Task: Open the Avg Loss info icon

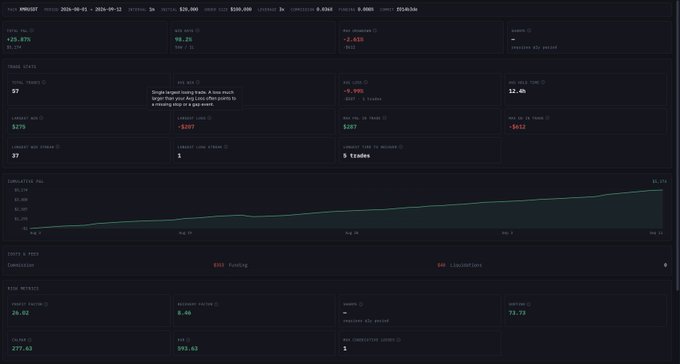Action: 366,82
